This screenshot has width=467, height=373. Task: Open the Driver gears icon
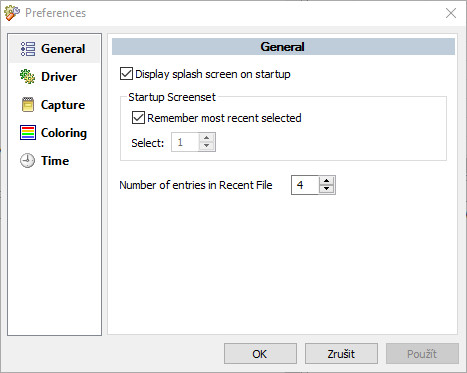(27, 77)
